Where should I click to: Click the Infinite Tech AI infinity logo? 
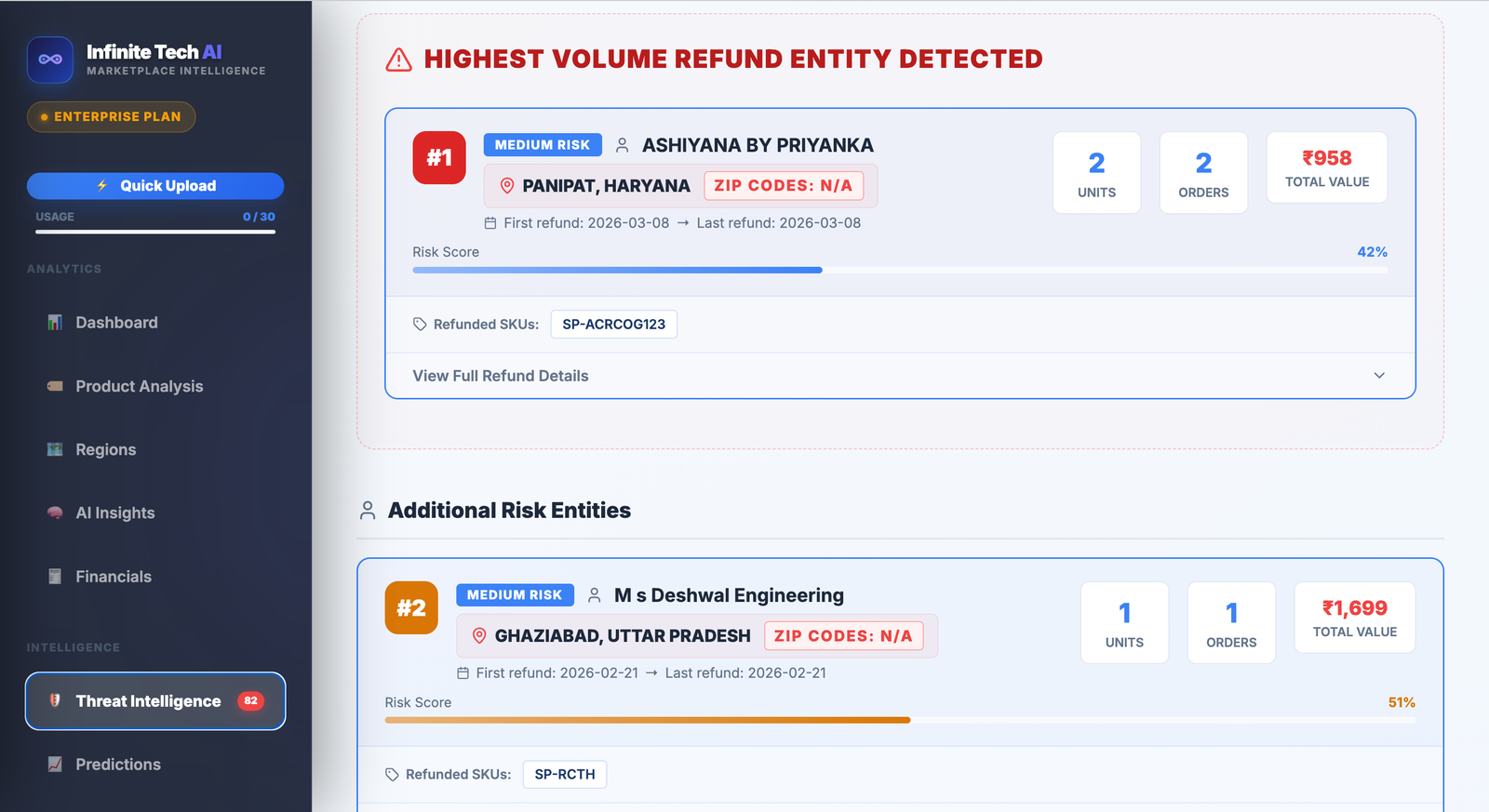pyautogui.click(x=50, y=60)
